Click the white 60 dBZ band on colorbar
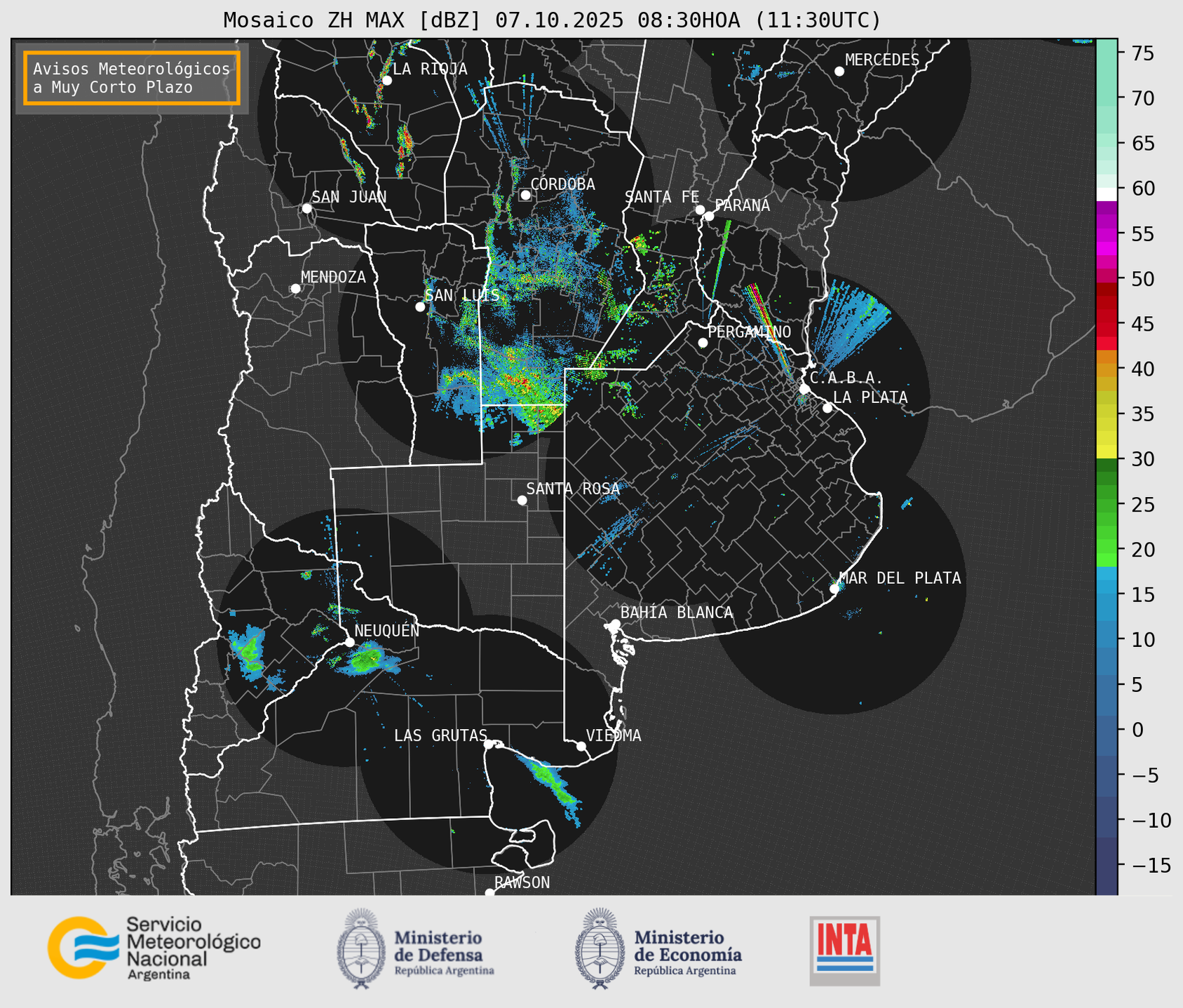The height and width of the screenshot is (1008, 1183). (x=1106, y=193)
